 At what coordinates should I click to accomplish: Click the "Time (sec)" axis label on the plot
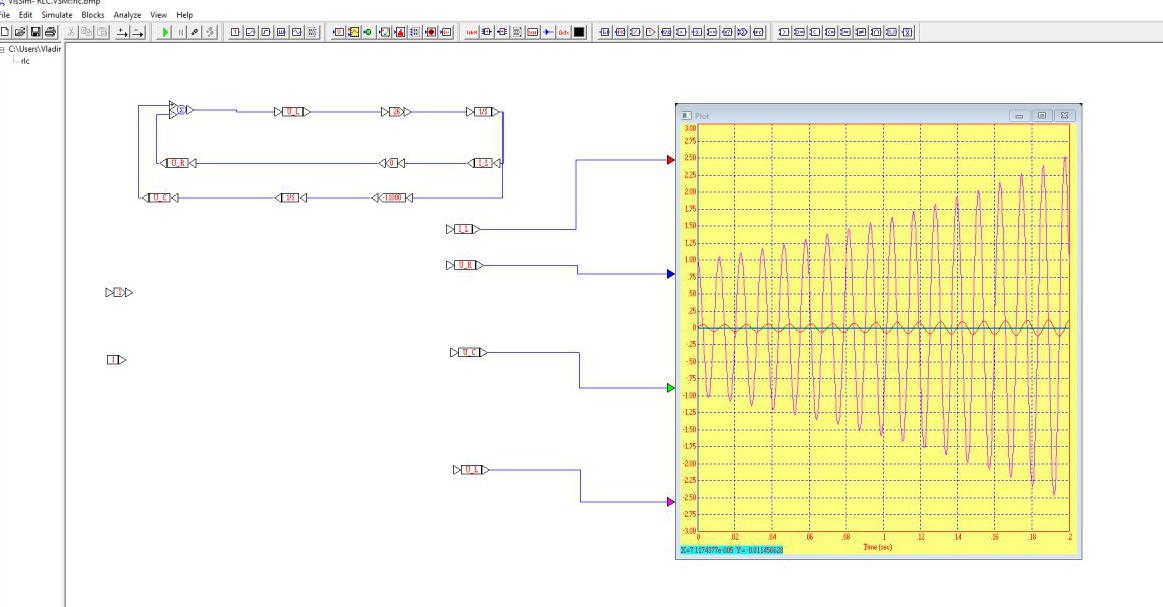point(877,548)
